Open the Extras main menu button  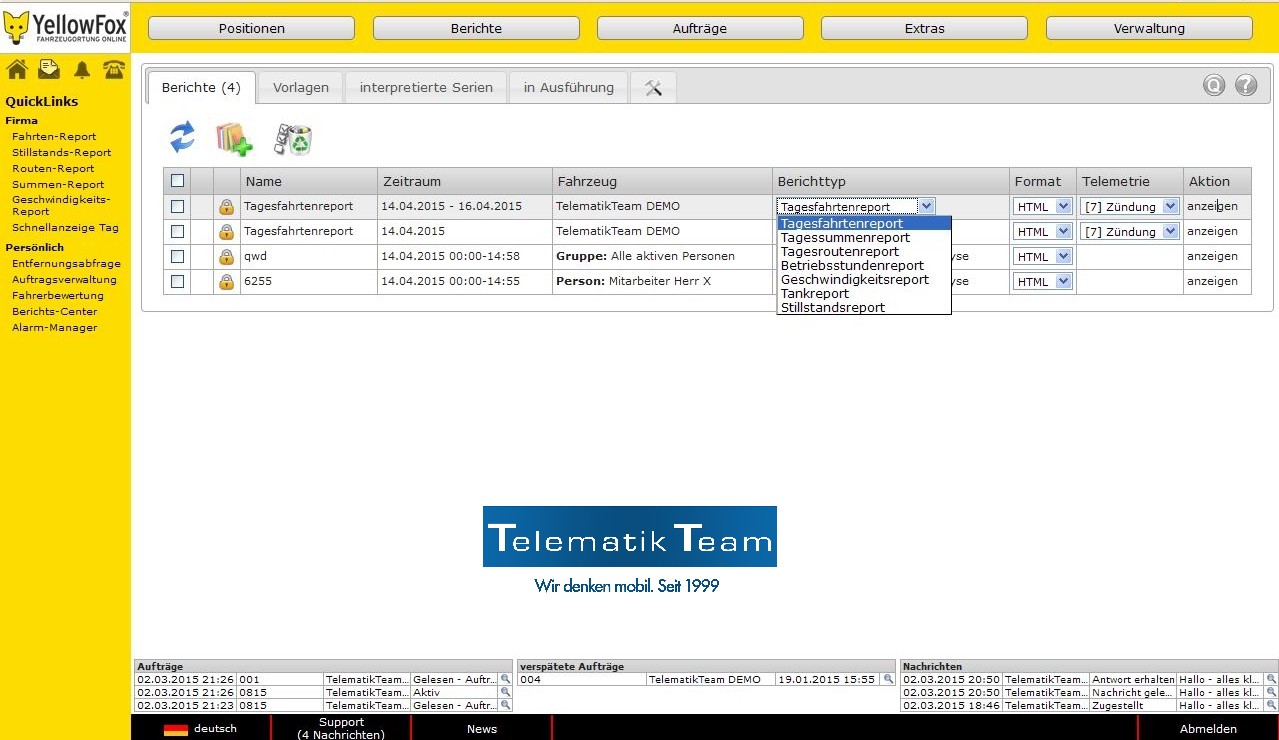click(925, 29)
